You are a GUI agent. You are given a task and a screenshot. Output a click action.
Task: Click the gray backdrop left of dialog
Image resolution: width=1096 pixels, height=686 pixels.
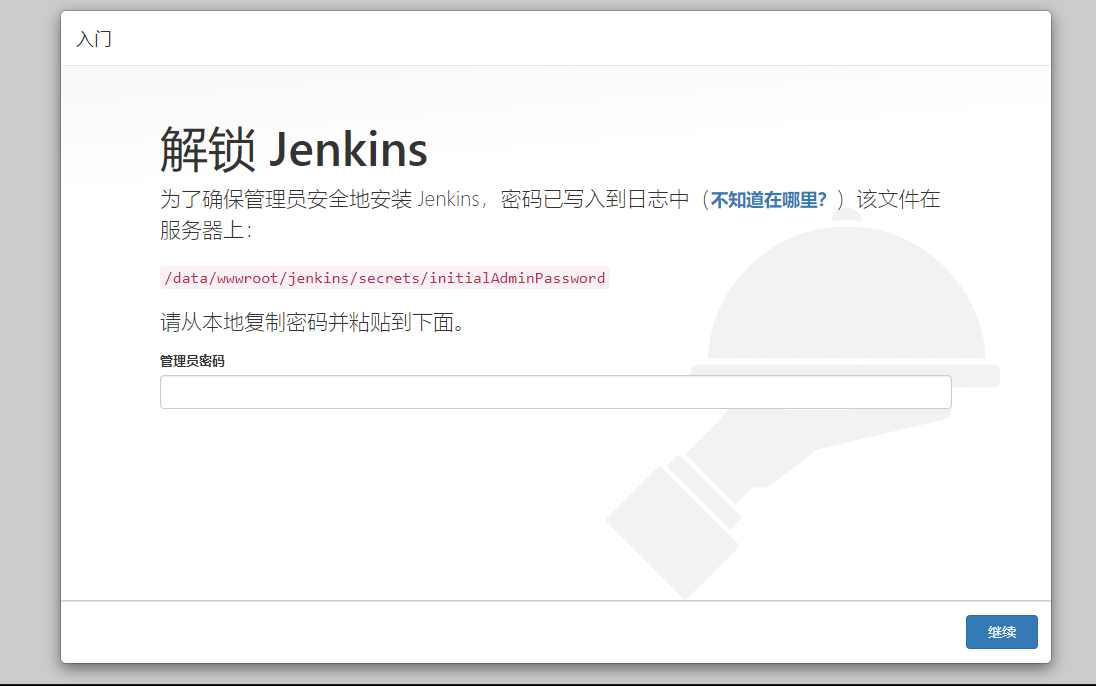click(x=30, y=340)
